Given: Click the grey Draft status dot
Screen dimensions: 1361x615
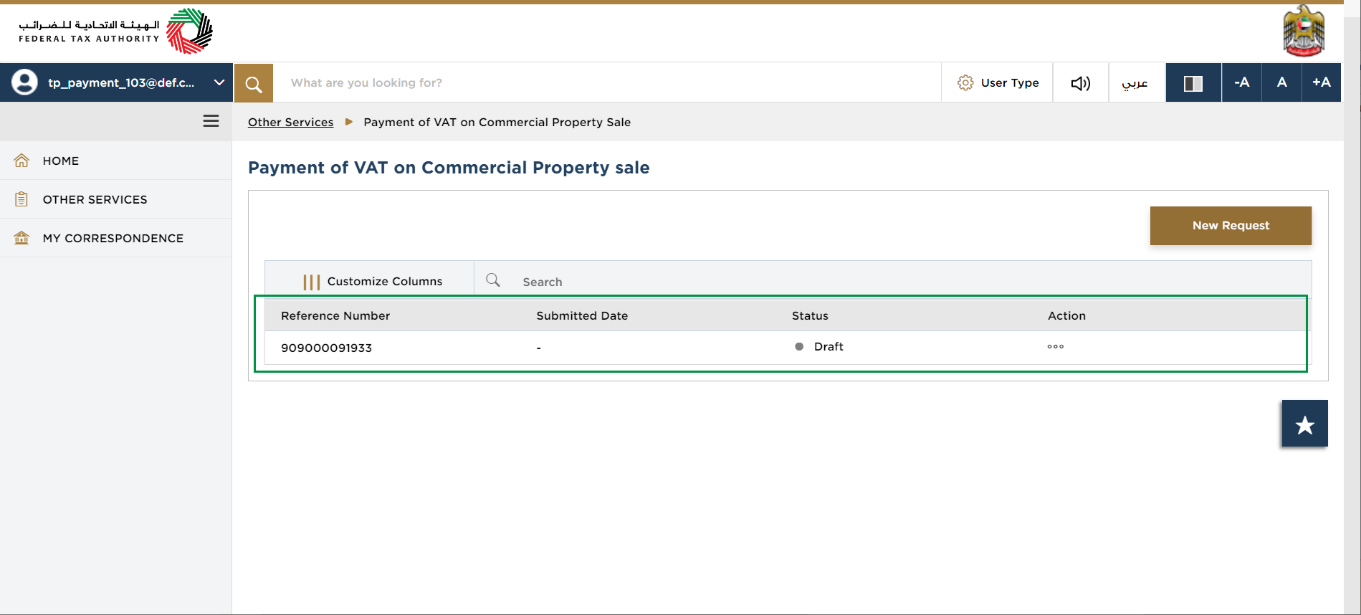Looking at the screenshot, I should [x=799, y=347].
